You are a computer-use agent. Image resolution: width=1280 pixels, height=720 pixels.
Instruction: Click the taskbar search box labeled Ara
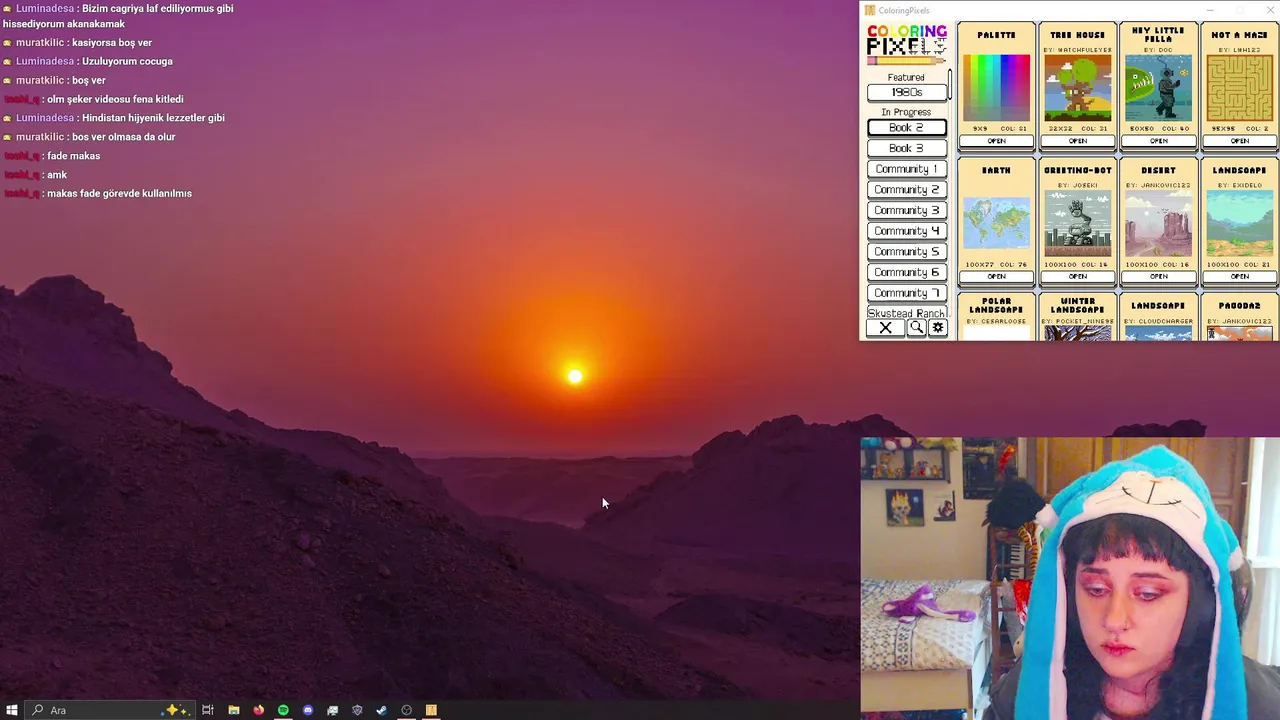(108, 710)
